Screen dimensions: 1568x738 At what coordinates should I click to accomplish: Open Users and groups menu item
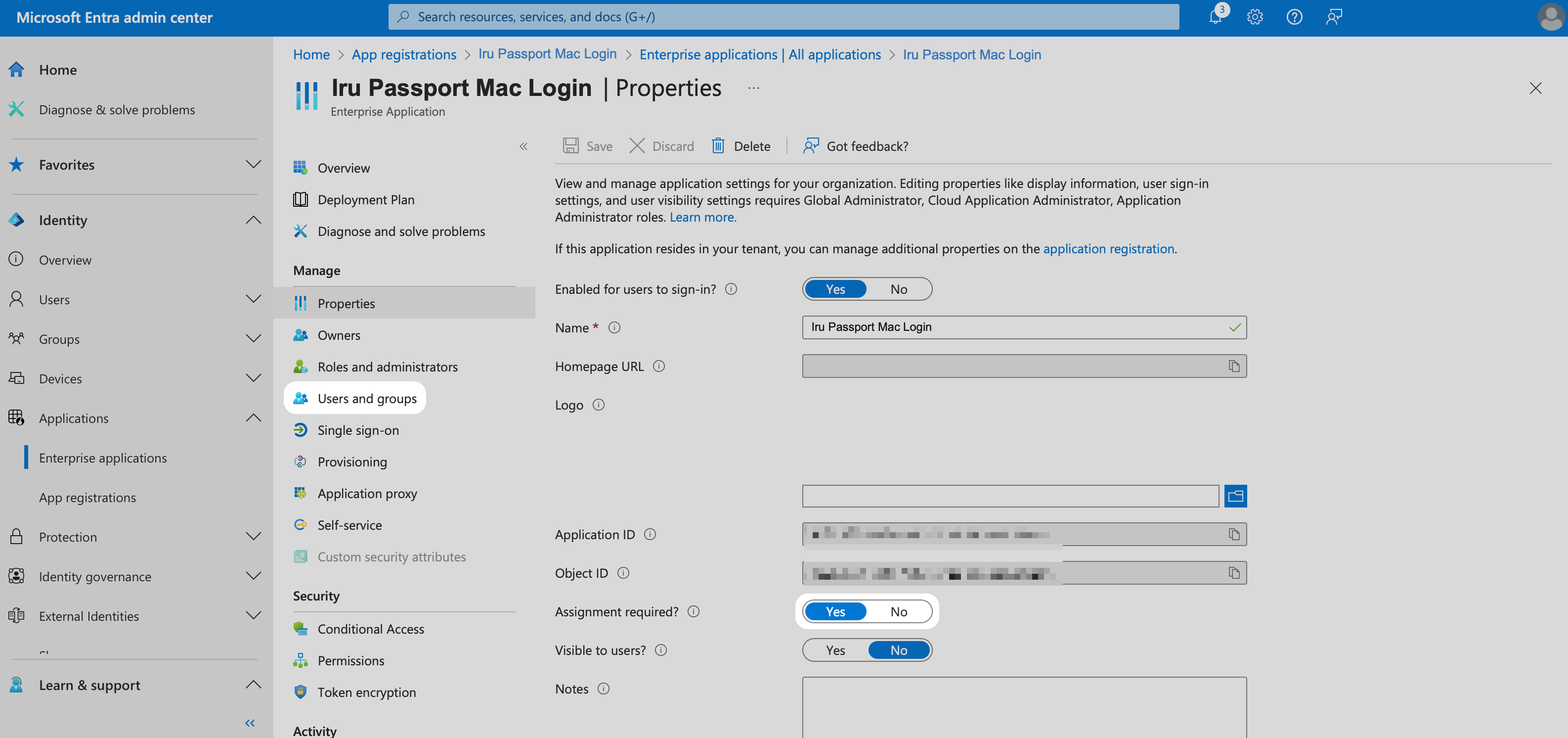[x=355, y=398]
